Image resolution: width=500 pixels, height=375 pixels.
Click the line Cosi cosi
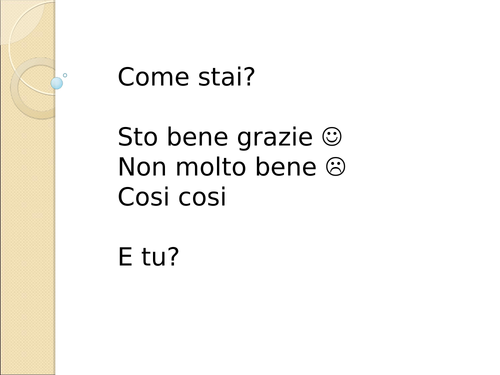(x=172, y=197)
